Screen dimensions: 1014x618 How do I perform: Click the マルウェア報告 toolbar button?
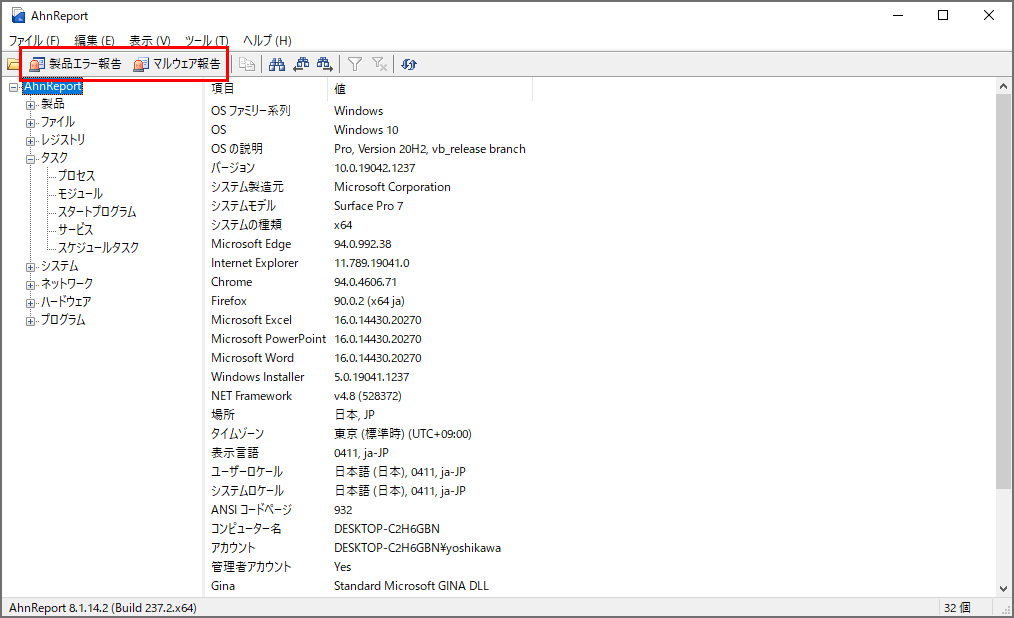[177, 64]
